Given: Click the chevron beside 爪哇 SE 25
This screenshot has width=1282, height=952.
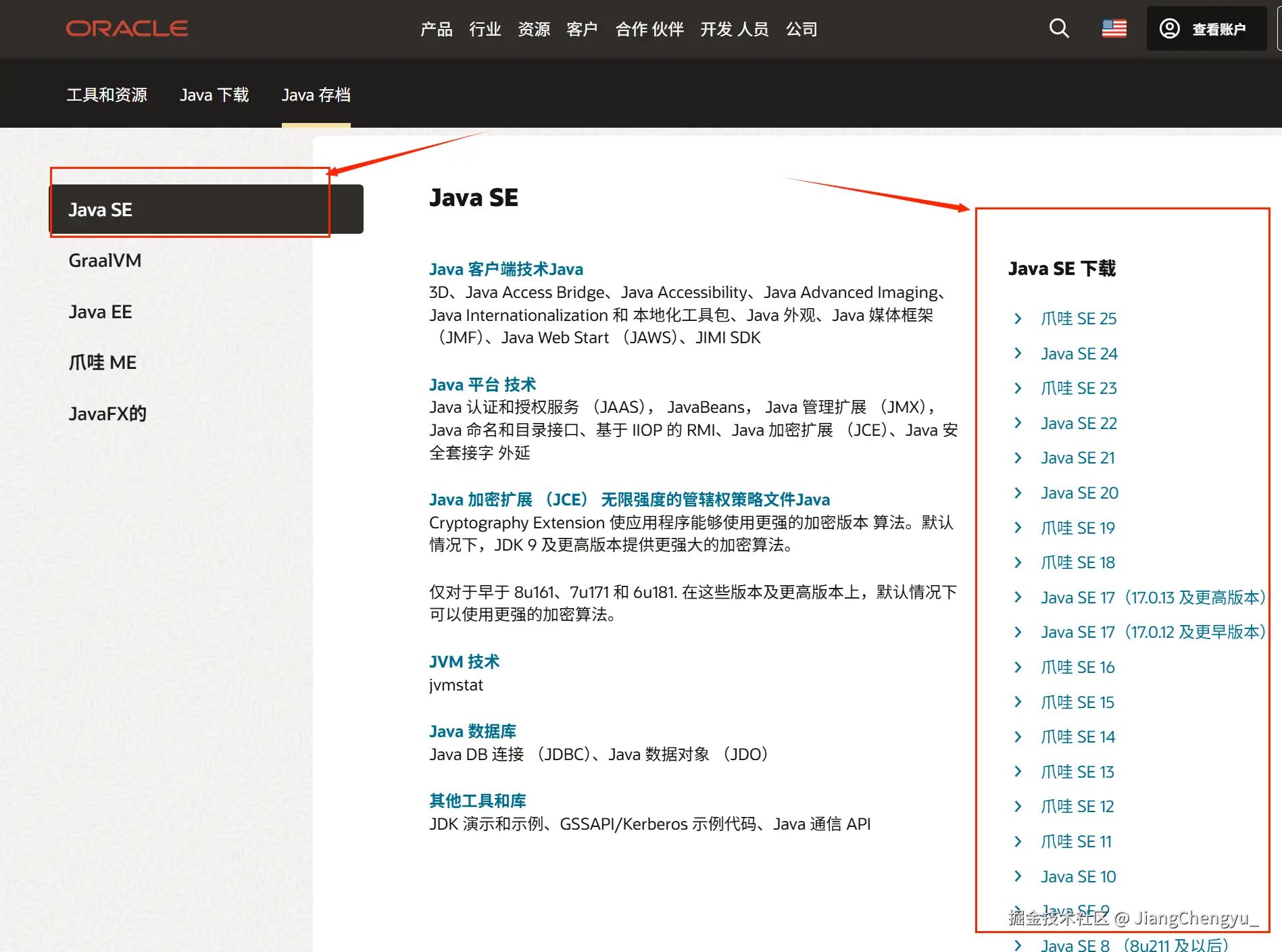Looking at the screenshot, I should click(x=1018, y=318).
